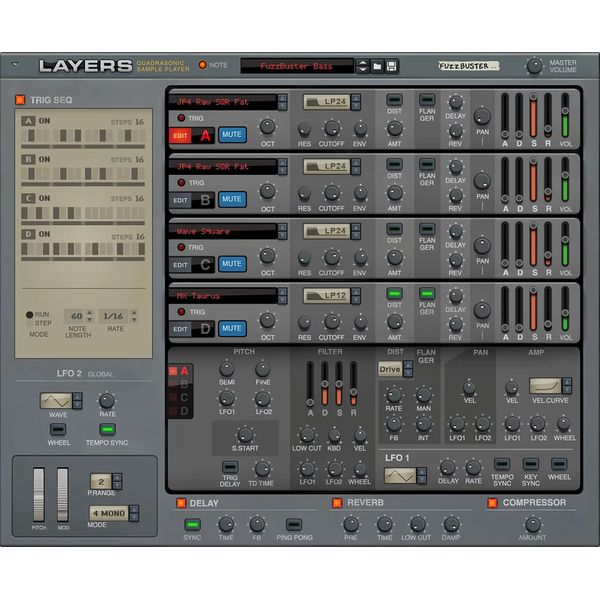Toggle TRIG DELAY button in Pitch section
Viewport: 600px width, 600px height.
point(230,467)
